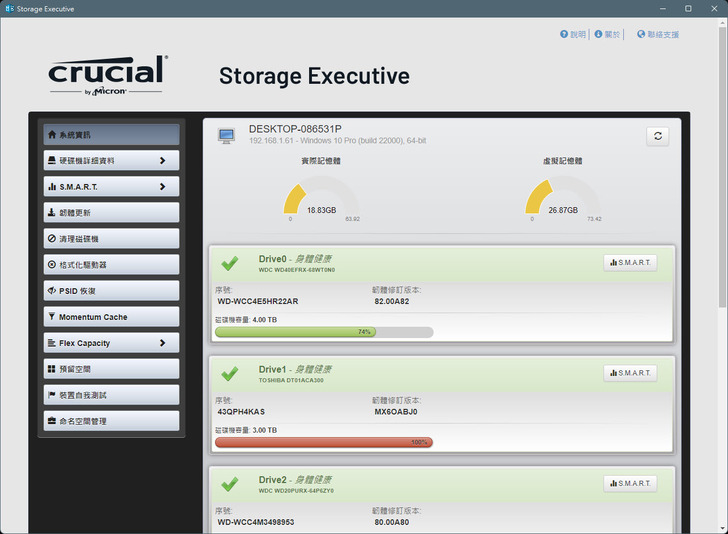Screen dimensions: 728x534
Task: Open the Momentum Cache menu item
Action: point(111,317)
